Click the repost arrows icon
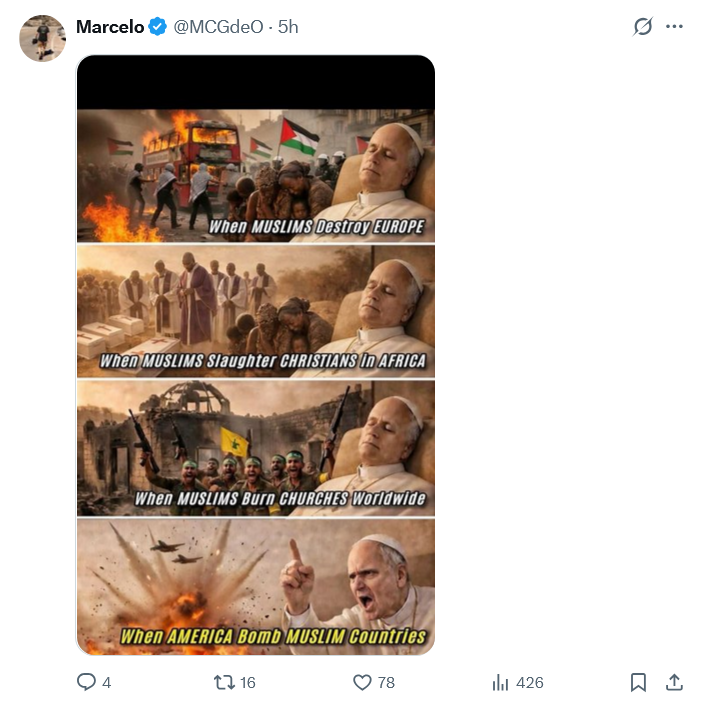Screen dimensions: 704x708 click(x=224, y=682)
